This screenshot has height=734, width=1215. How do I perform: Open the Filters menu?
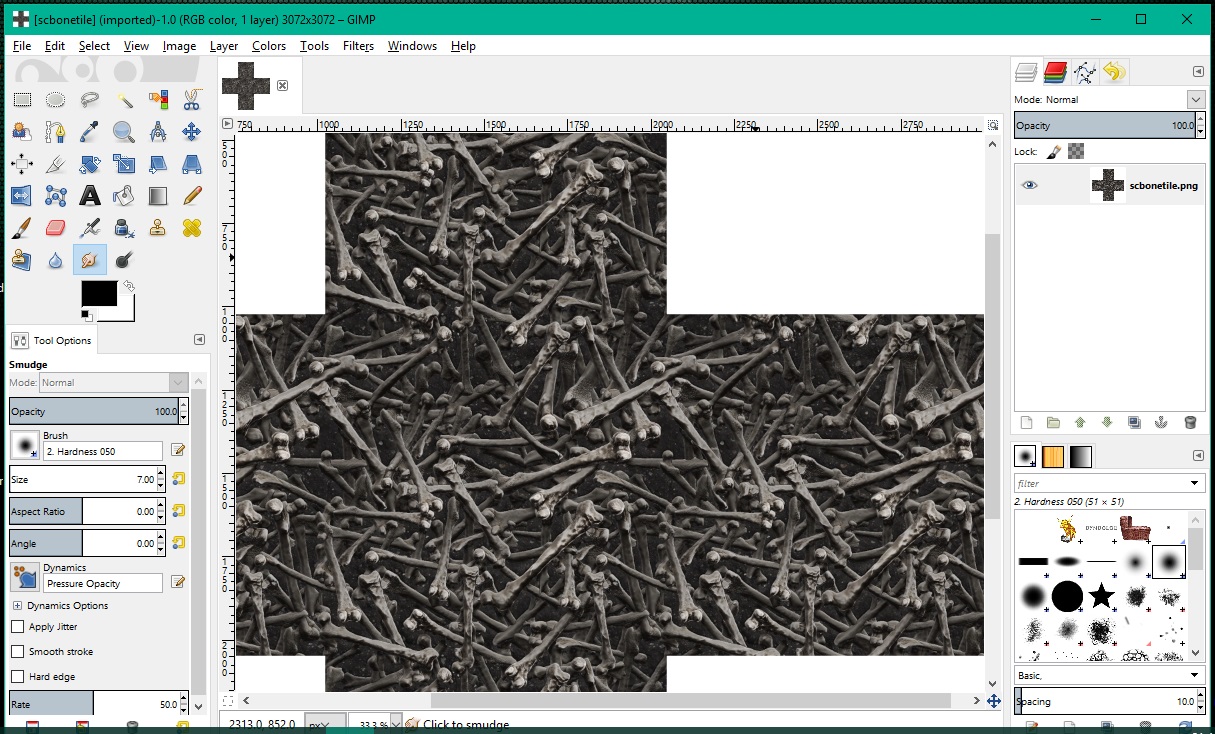(x=358, y=46)
